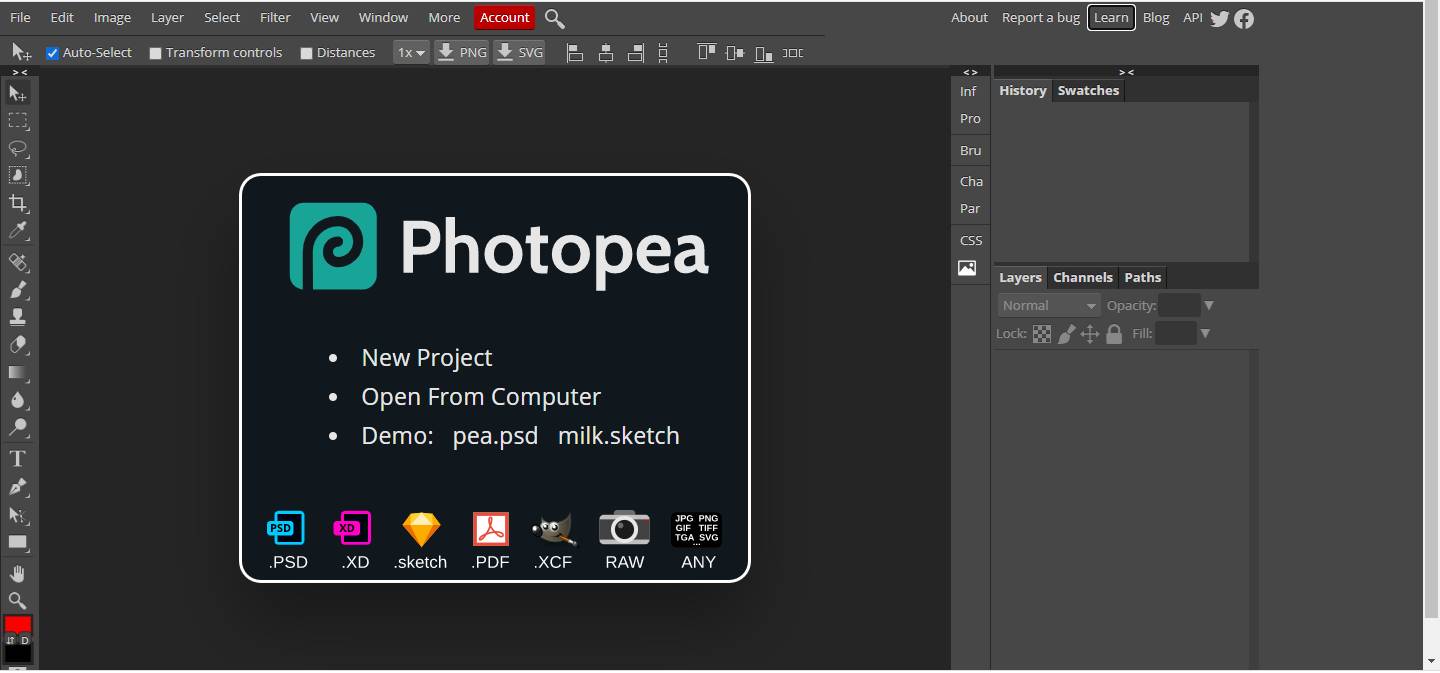
Task: Enable the Transform controls checkbox
Action: (x=155, y=53)
